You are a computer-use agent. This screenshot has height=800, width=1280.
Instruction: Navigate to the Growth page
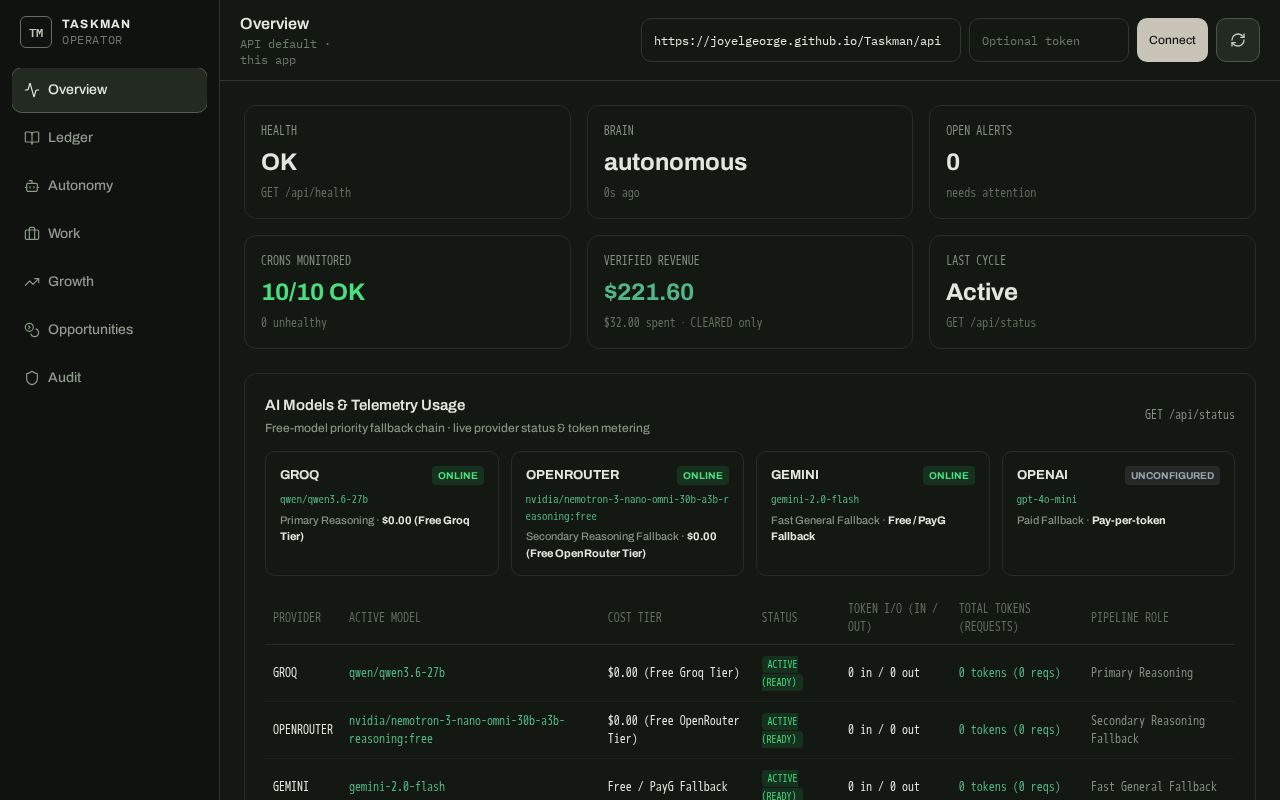pos(109,282)
